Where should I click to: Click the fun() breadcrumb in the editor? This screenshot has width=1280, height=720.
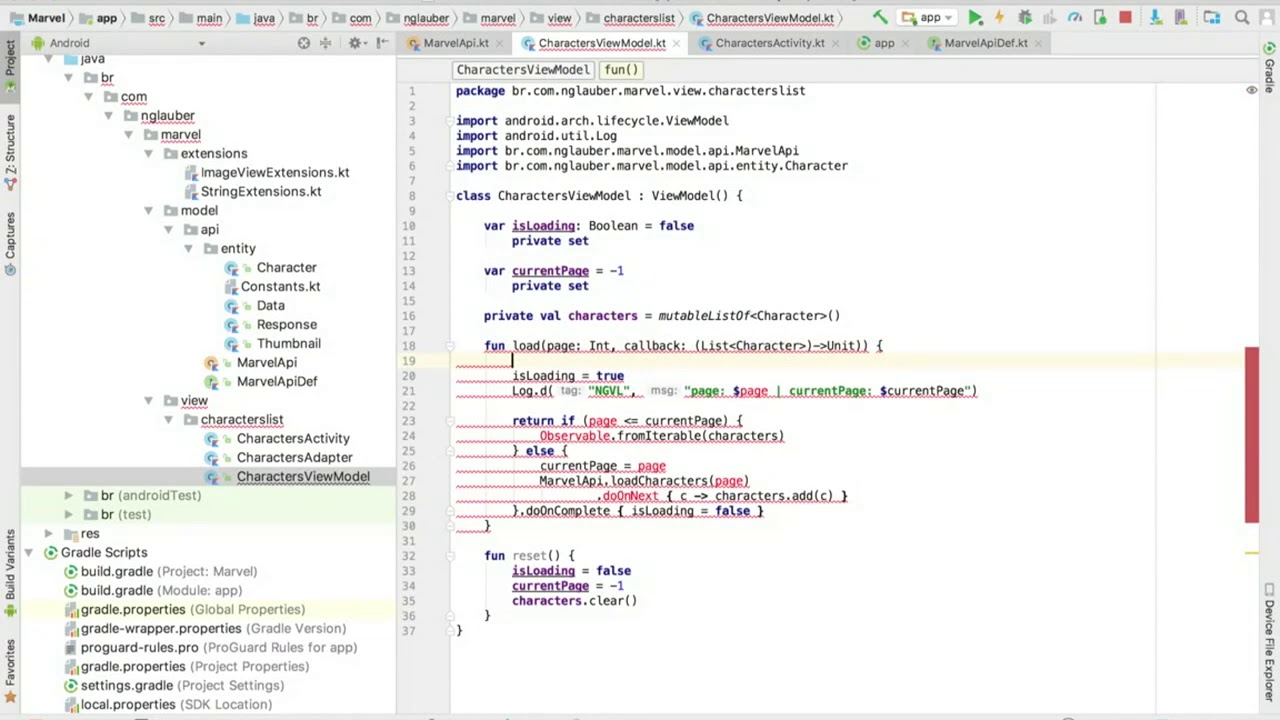[620, 70]
